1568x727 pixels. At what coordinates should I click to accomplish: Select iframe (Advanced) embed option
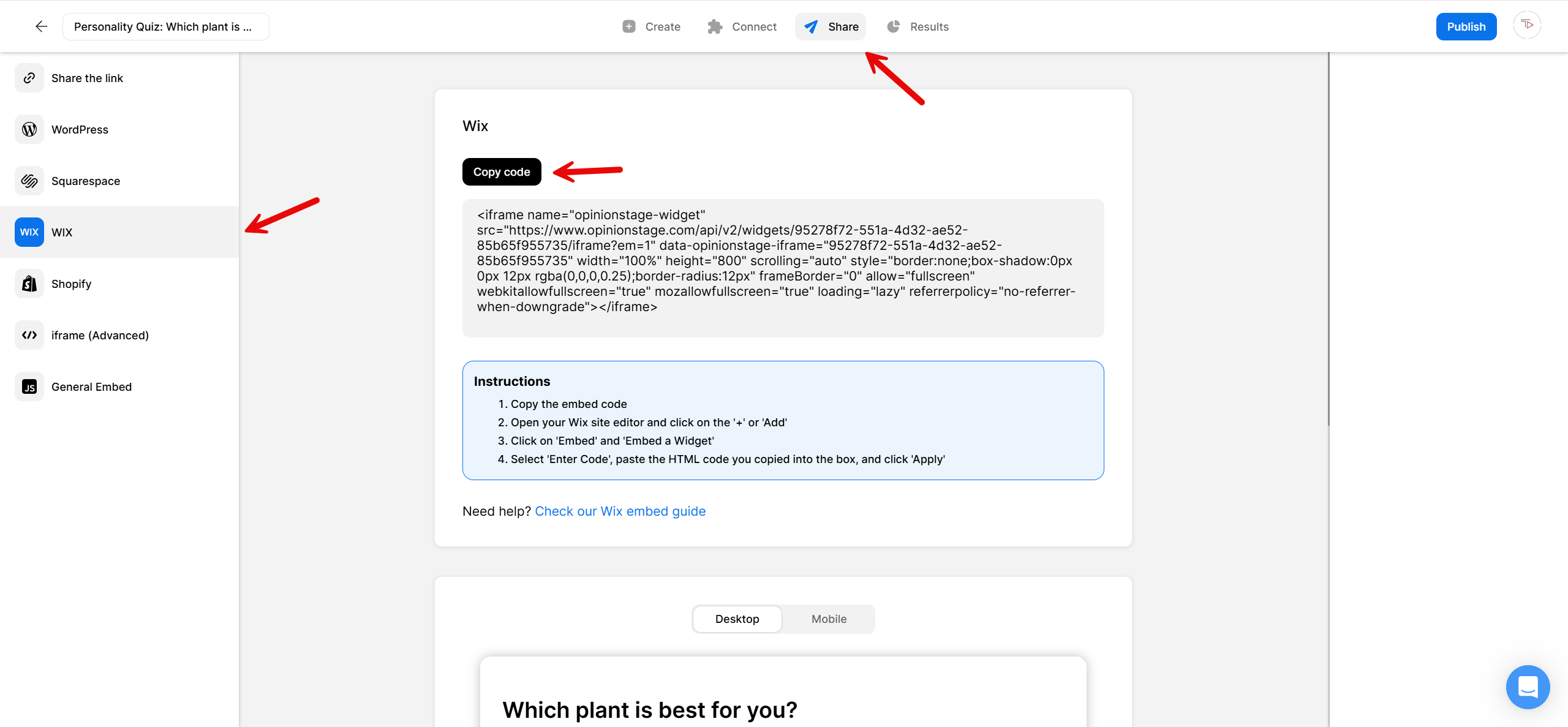[100, 335]
